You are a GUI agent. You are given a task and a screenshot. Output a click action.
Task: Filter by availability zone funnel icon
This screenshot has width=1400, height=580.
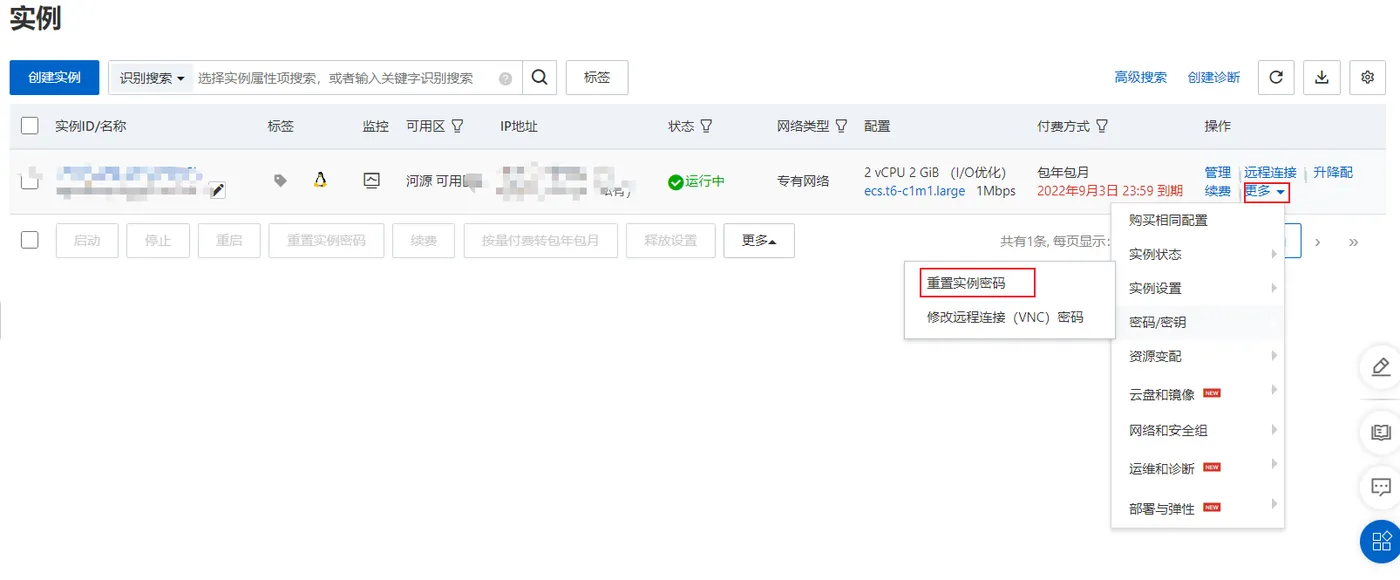pyautogui.click(x=458, y=126)
